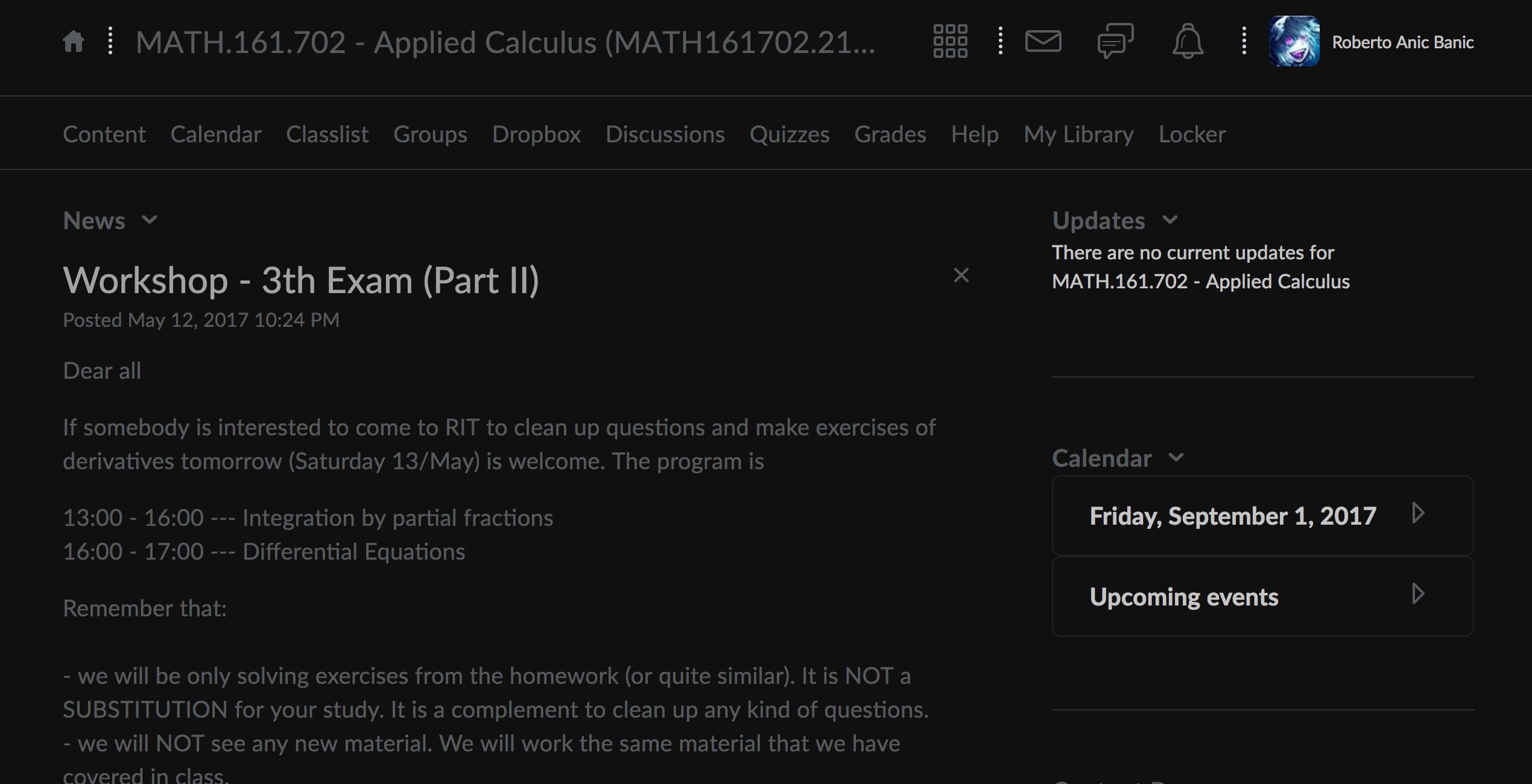This screenshot has width=1532, height=784.
Task: Open the Content tab
Action: [104, 134]
